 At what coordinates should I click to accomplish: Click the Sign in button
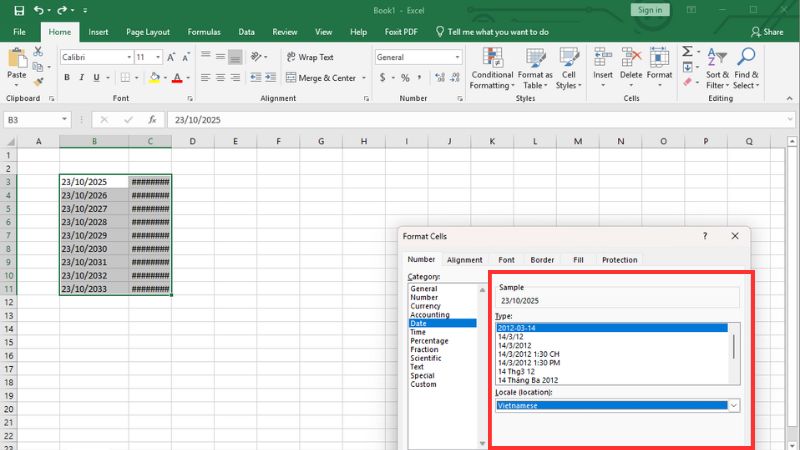648,10
